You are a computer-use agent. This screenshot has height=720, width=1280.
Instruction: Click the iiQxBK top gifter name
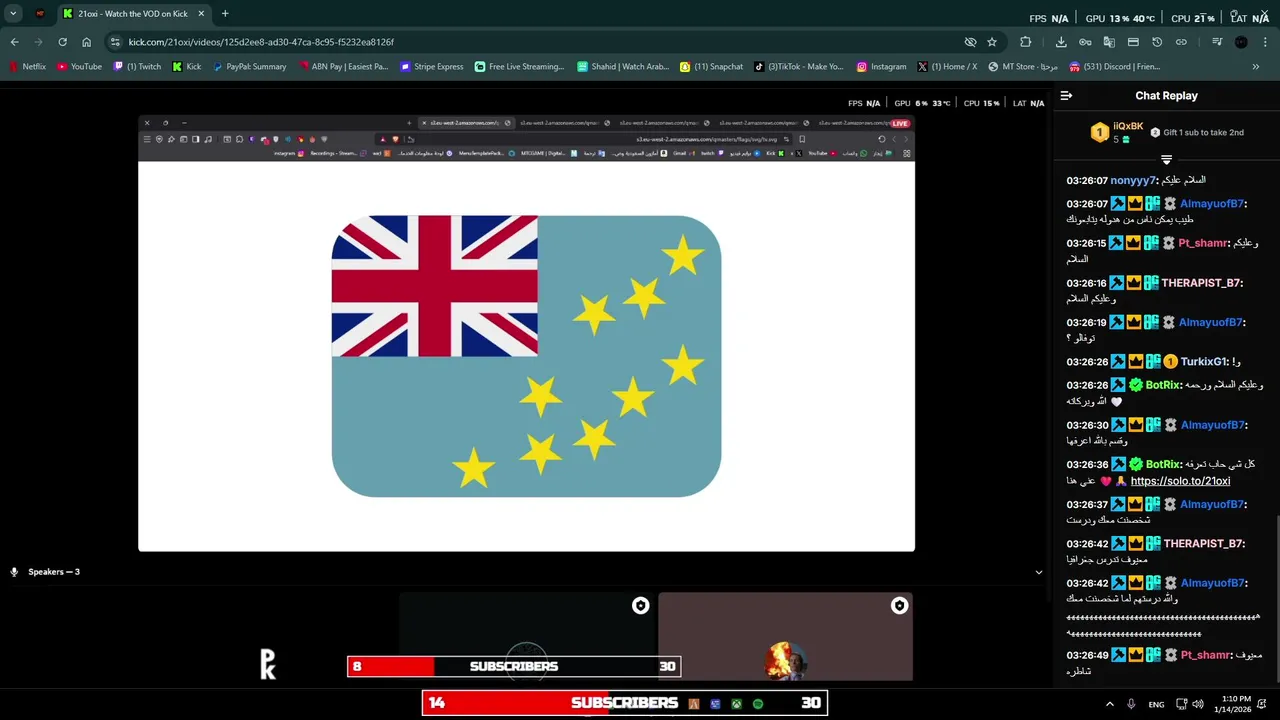pos(1128,127)
